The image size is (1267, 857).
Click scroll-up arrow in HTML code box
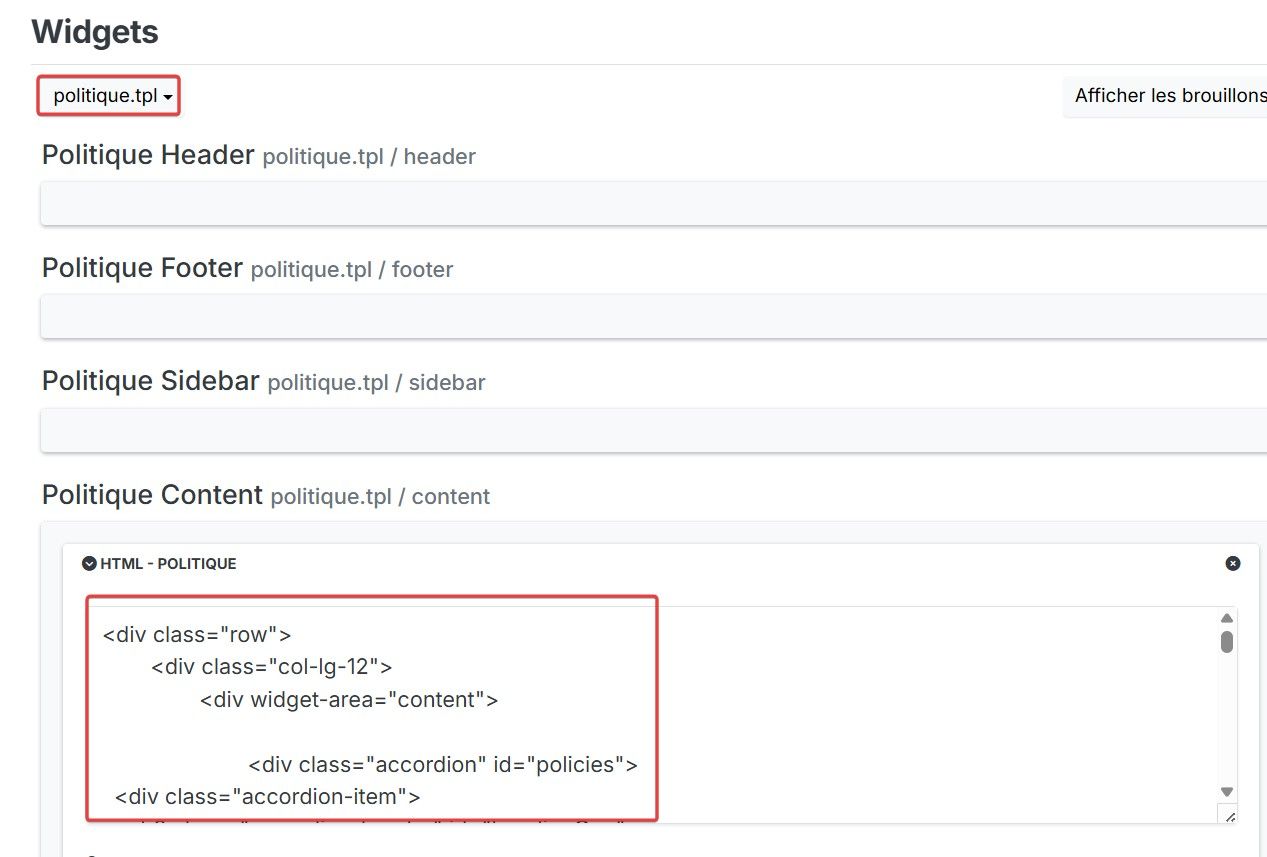pos(1227,619)
